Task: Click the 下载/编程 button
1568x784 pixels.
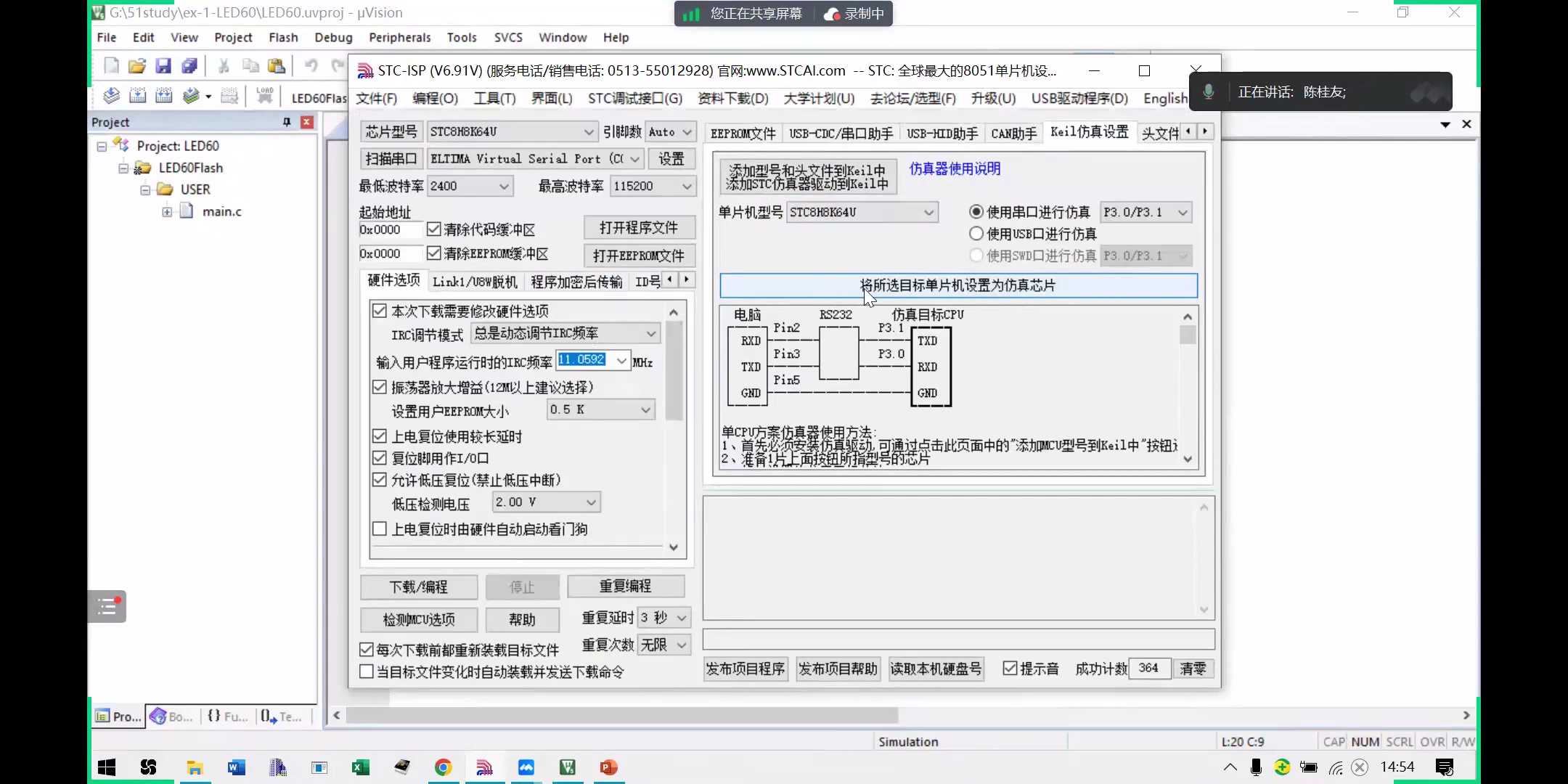Action: tap(419, 587)
